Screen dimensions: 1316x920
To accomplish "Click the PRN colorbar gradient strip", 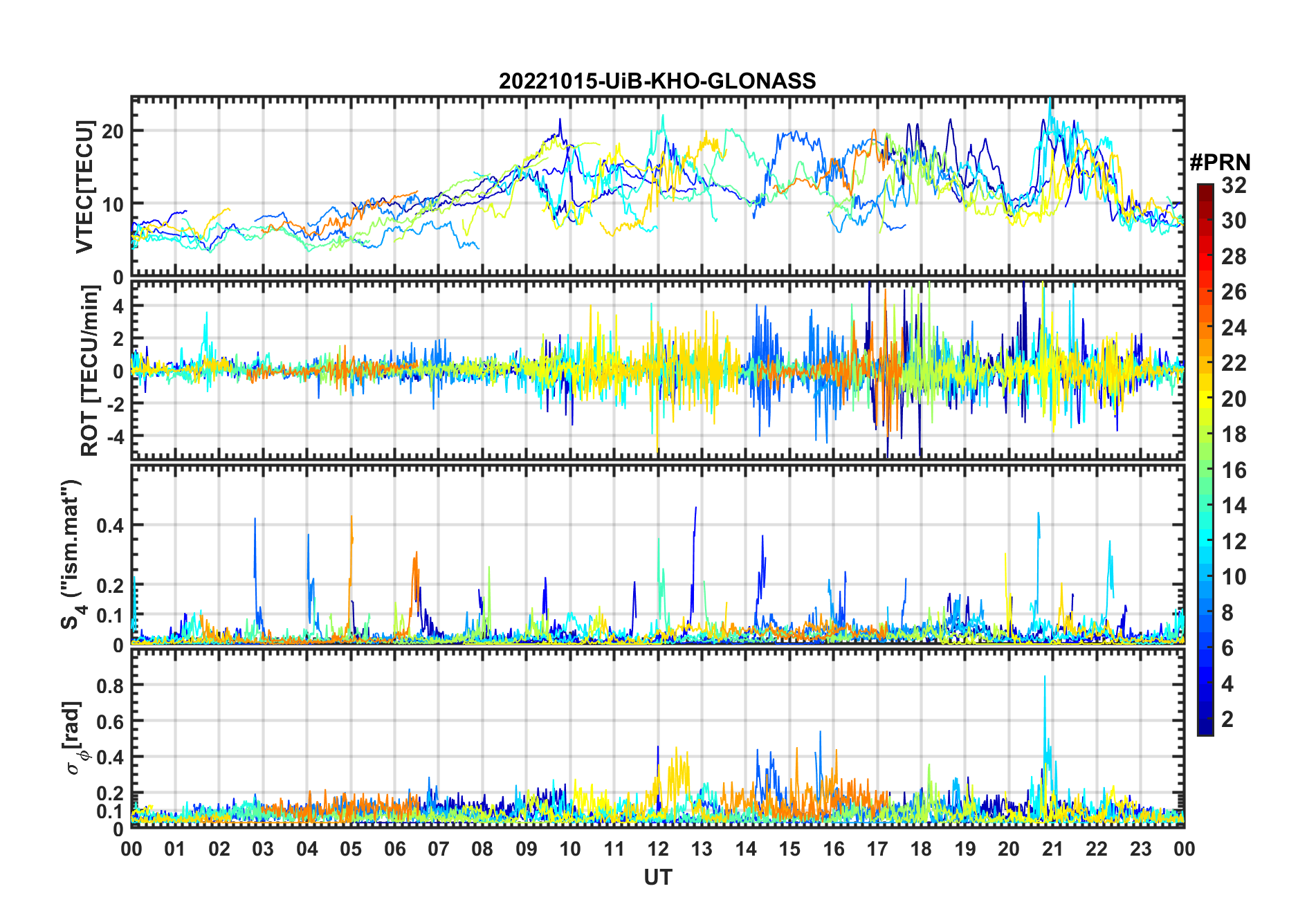I will click(1205, 459).
